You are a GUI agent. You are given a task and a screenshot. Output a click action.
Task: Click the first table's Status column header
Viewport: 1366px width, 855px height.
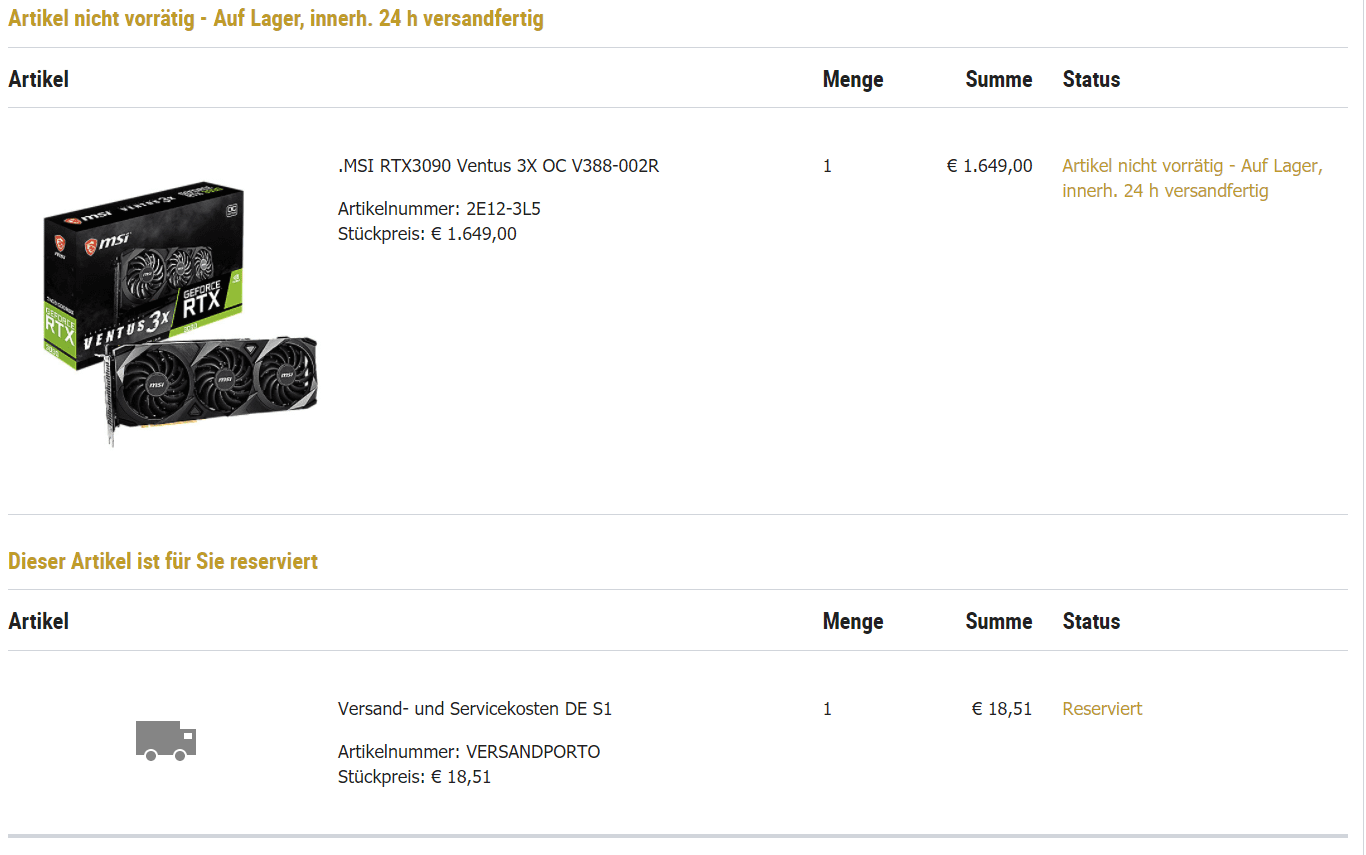point(1091,79)
